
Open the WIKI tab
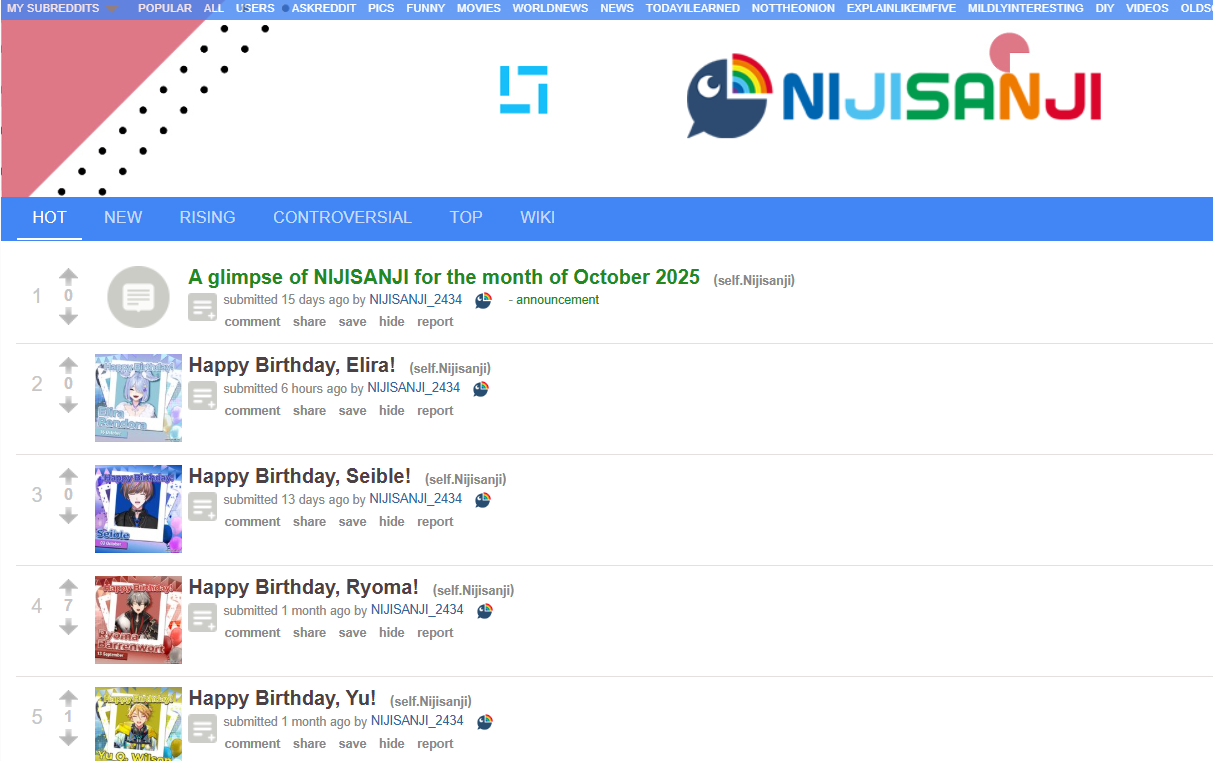537,217
